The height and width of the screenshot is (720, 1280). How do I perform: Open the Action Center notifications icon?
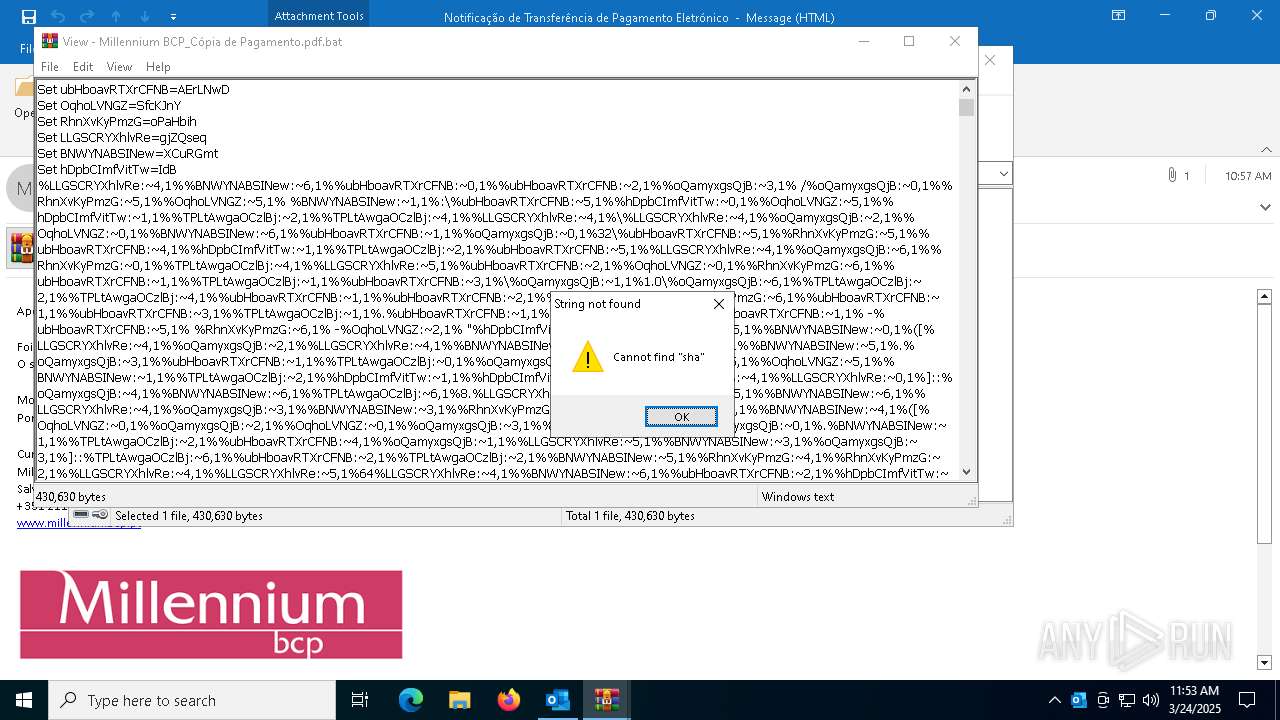[x=1247, y=700]
